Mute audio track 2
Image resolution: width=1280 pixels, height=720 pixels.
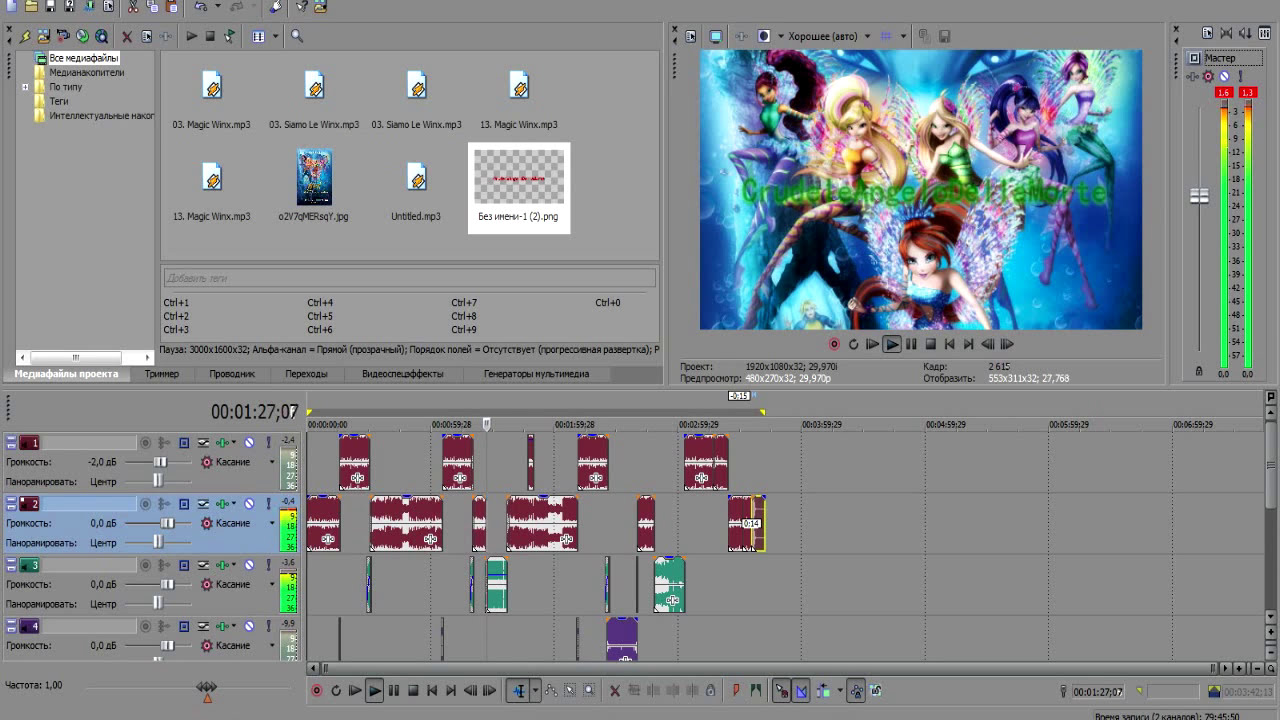coord(249,504)
